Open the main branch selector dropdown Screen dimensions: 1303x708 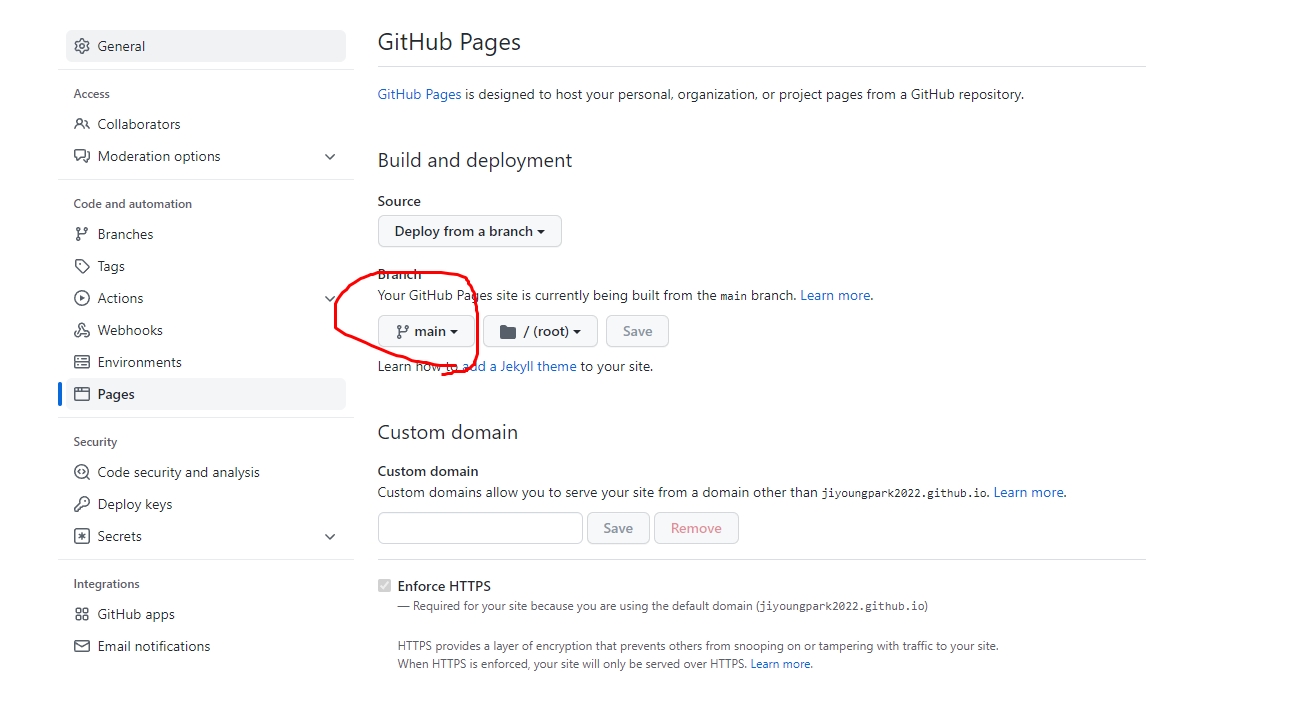click(426, 331)
